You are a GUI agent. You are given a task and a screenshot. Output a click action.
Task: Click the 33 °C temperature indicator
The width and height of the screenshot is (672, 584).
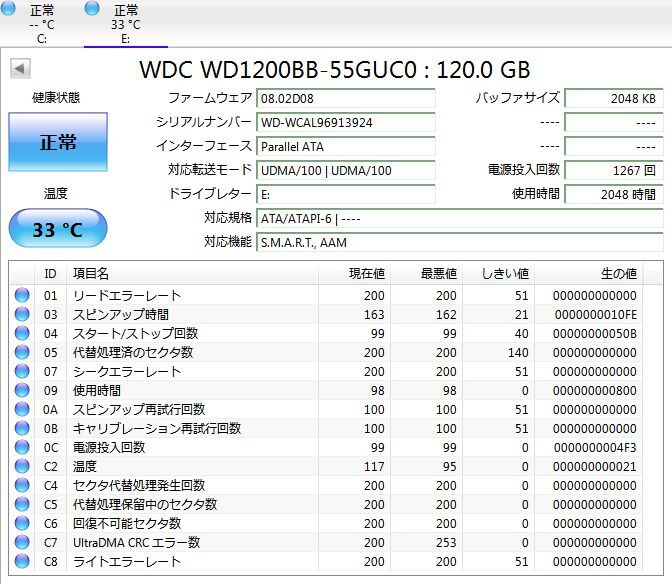point(58,229)
